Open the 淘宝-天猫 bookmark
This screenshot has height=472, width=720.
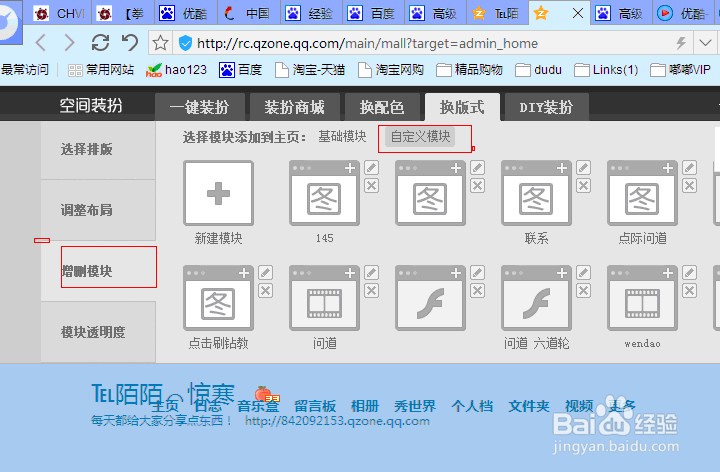point(310,70)
